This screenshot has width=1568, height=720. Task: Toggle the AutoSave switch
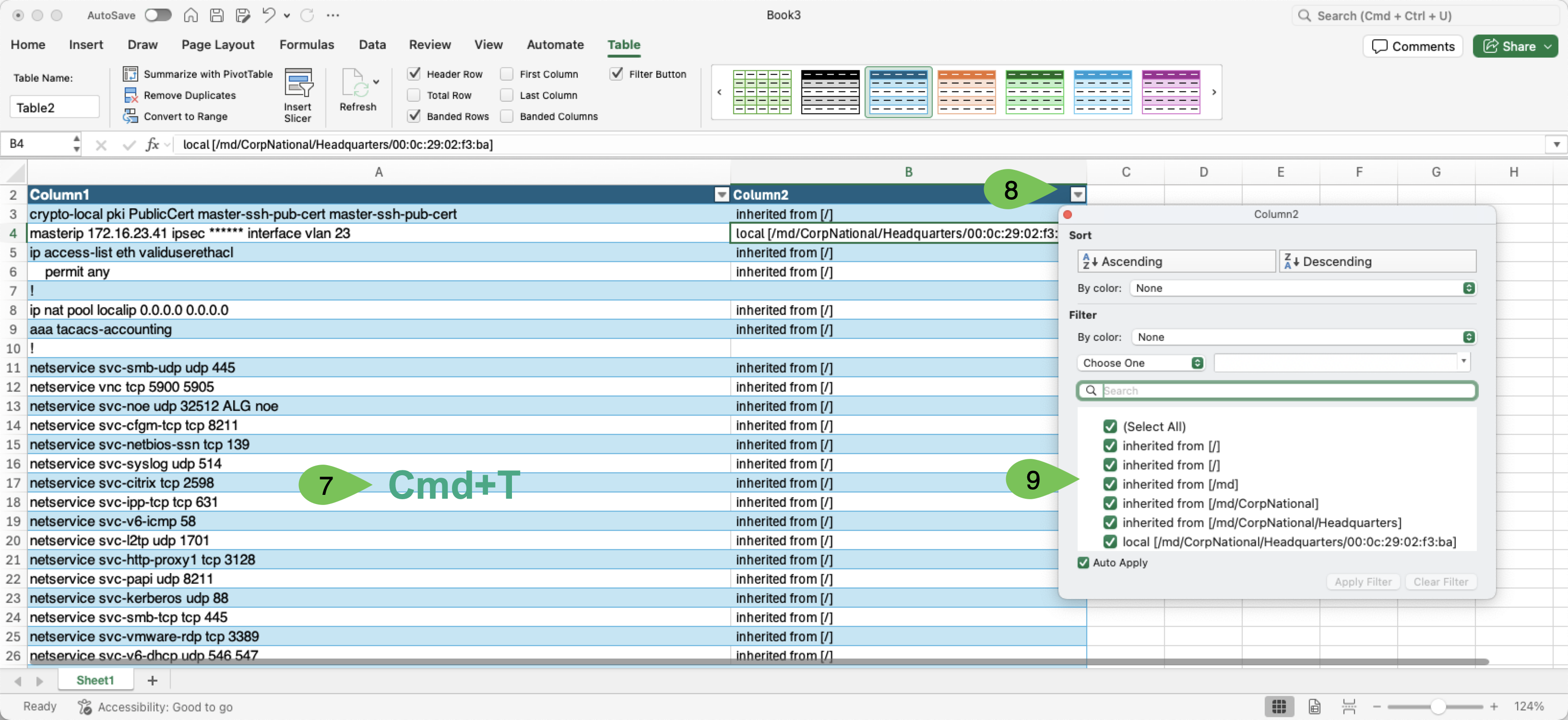click(158, 15)
